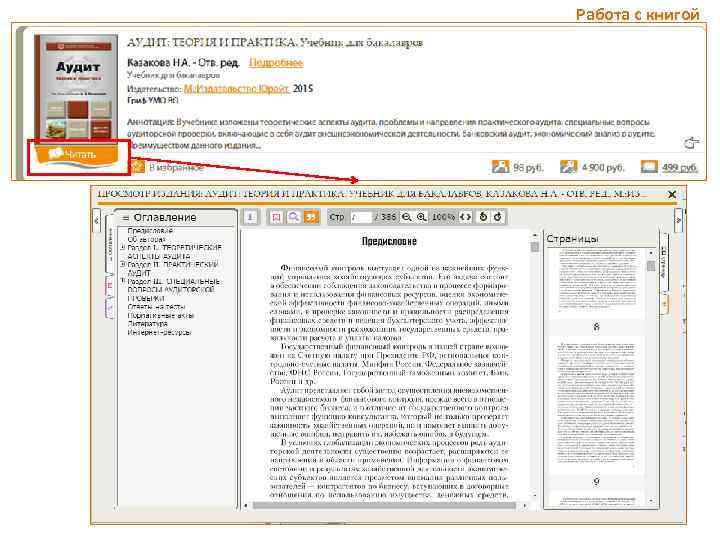Image resolution: width=720 pixels, height=540 pixels.
Task: Click the pointing hand share icon
Action: coord(691,144)
